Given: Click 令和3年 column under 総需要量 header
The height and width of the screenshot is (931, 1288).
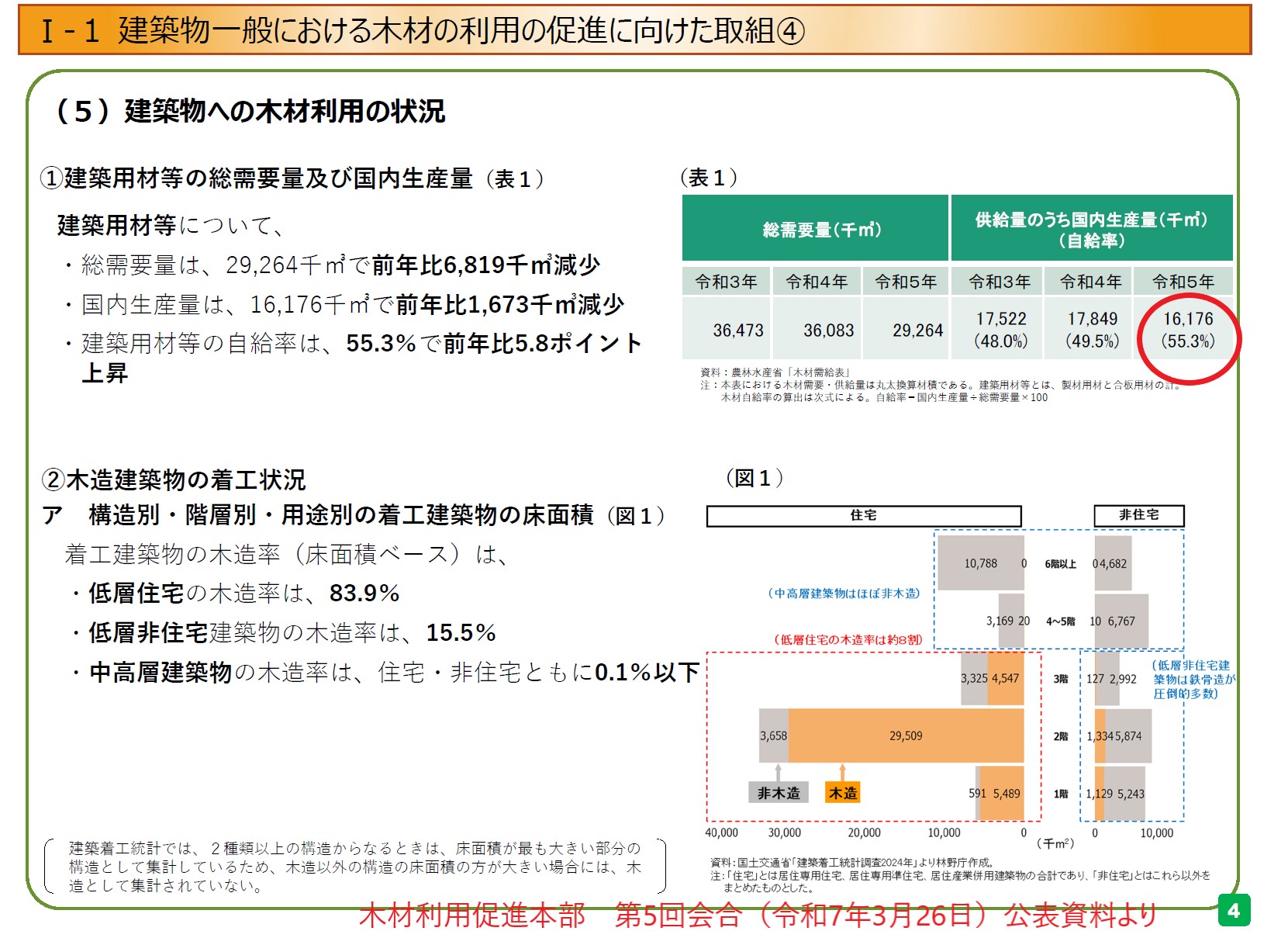Looking at the screenshot, I should pyautogui.click(x=726, y=281).
